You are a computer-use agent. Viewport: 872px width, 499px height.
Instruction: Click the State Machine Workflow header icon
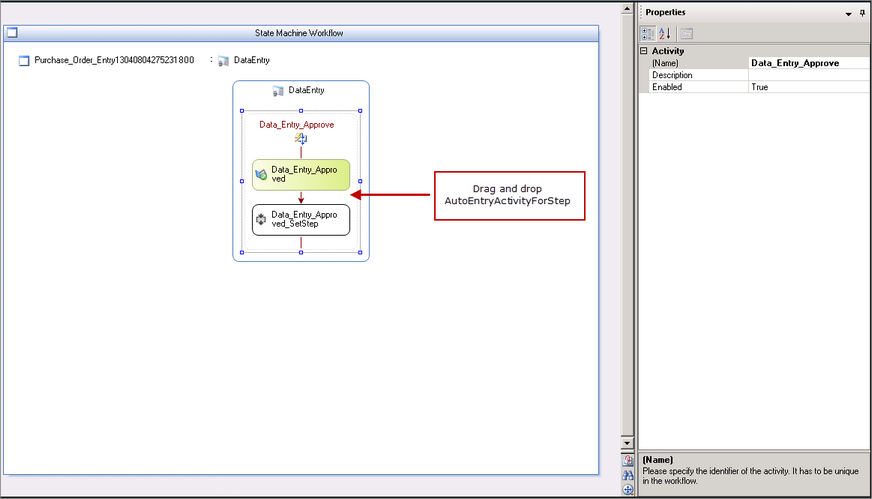(x=12, y=33)
